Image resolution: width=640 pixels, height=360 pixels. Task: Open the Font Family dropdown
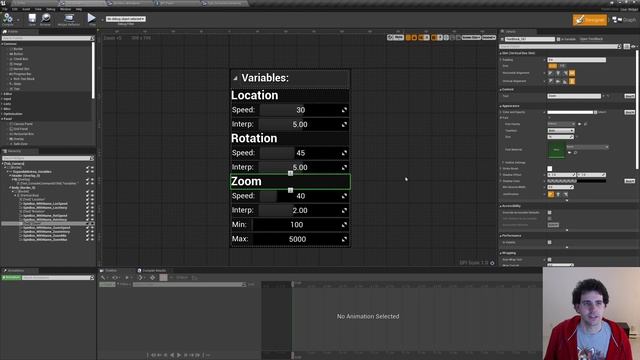(561, 124)
